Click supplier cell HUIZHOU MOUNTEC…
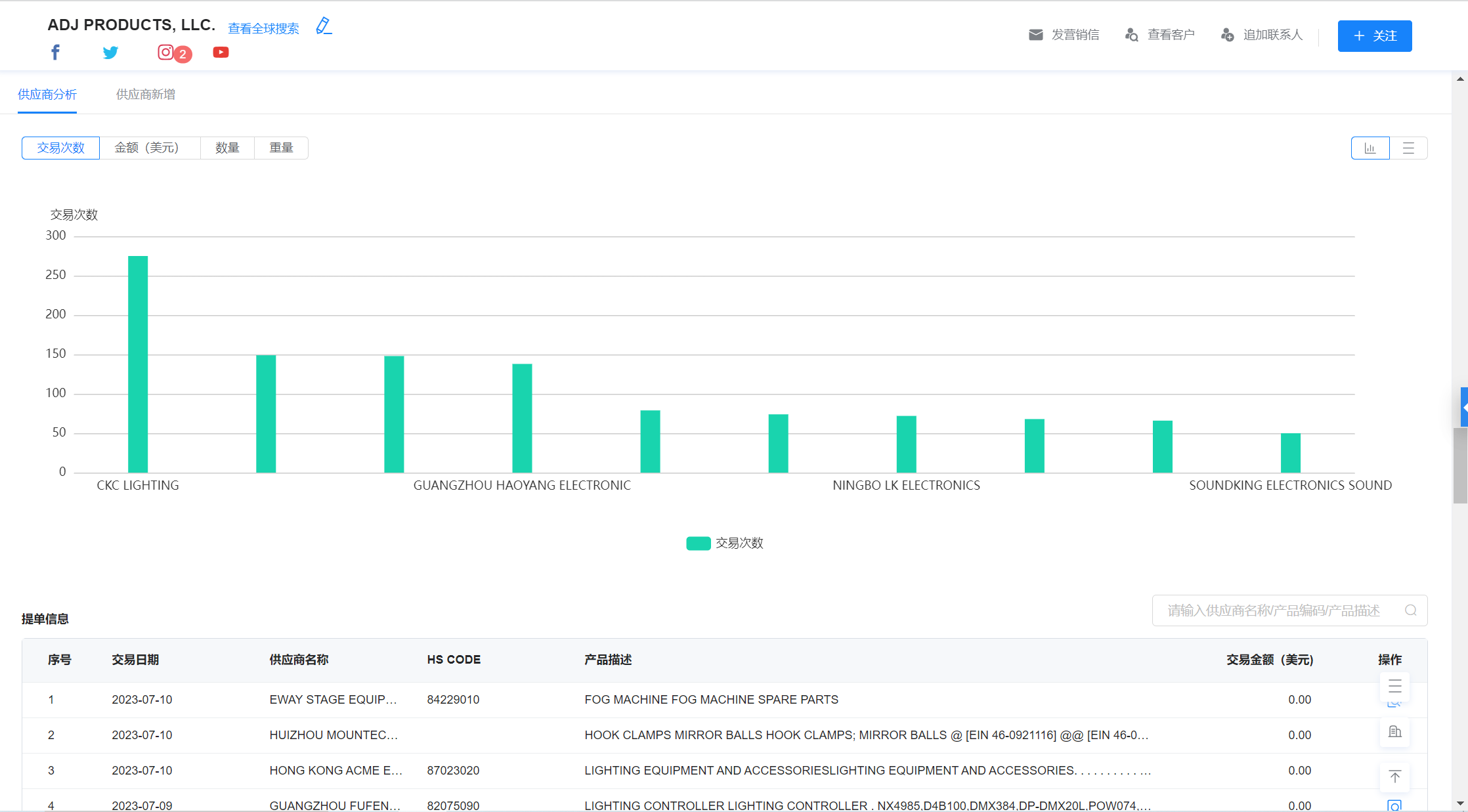The height and width of the screenshot is (812, 1468). (x=334, y=735)
